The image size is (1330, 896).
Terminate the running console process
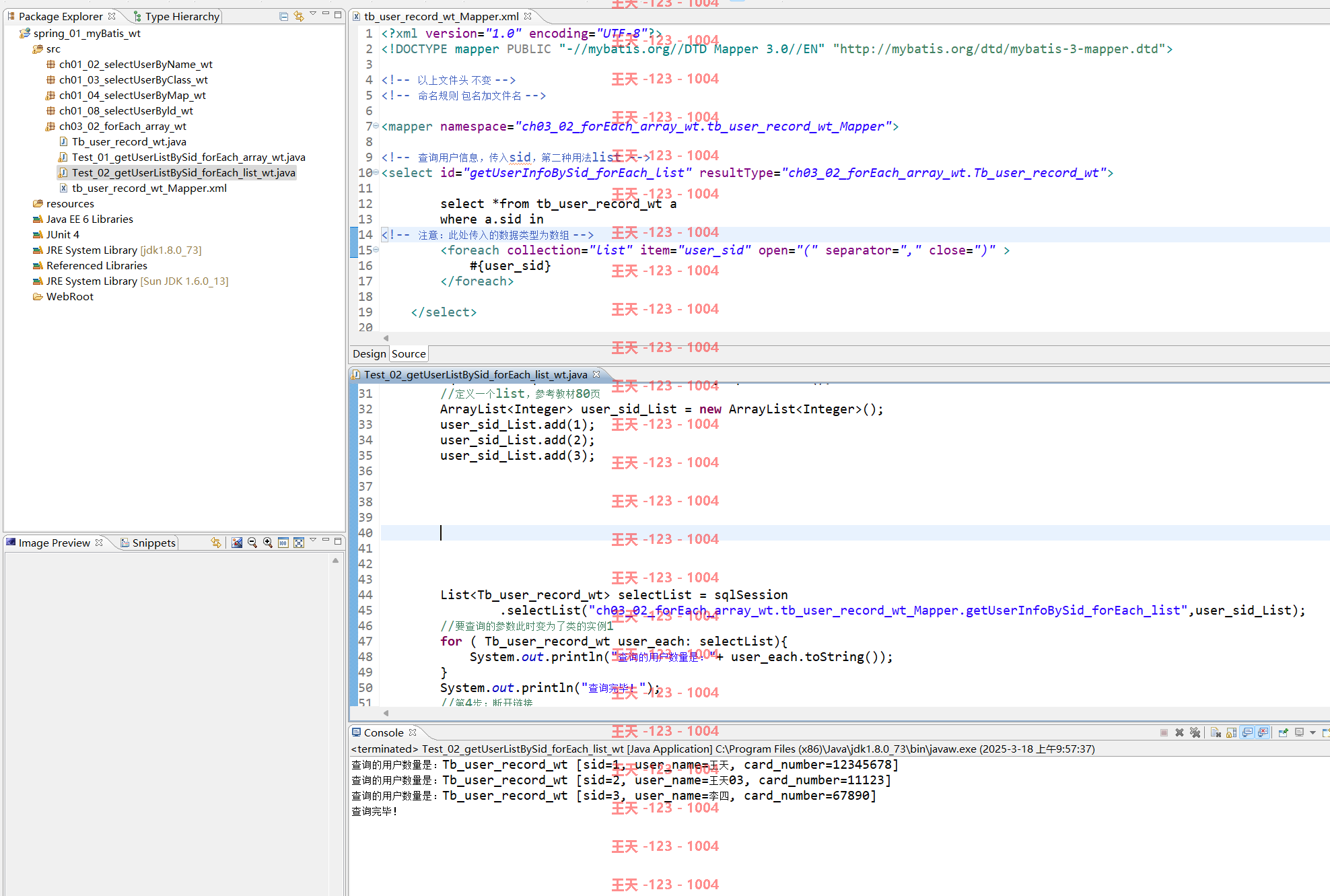tap(1164, 732)
